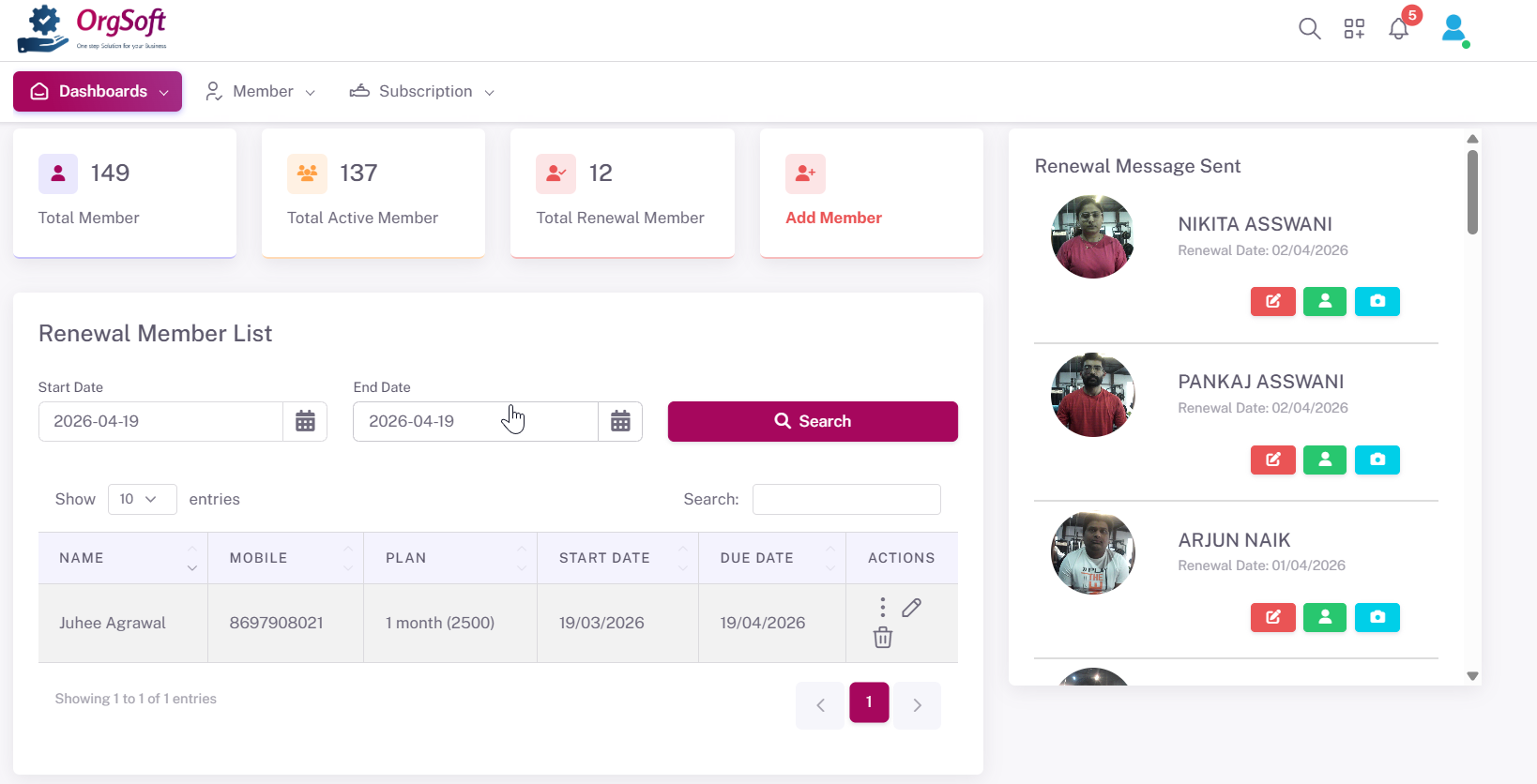Open the user profile avatar icon
The height and width of the screenshot is (784, 1537).
(1454, 29)
